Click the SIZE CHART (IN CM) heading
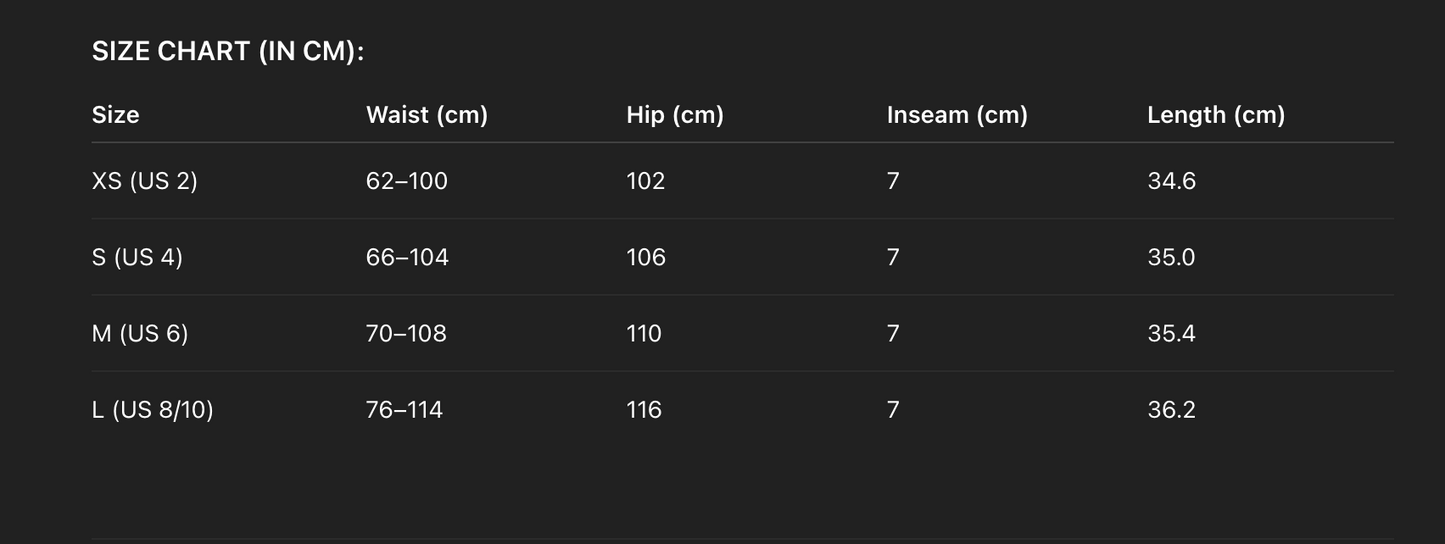The image size is (1445, 544). 228,52
